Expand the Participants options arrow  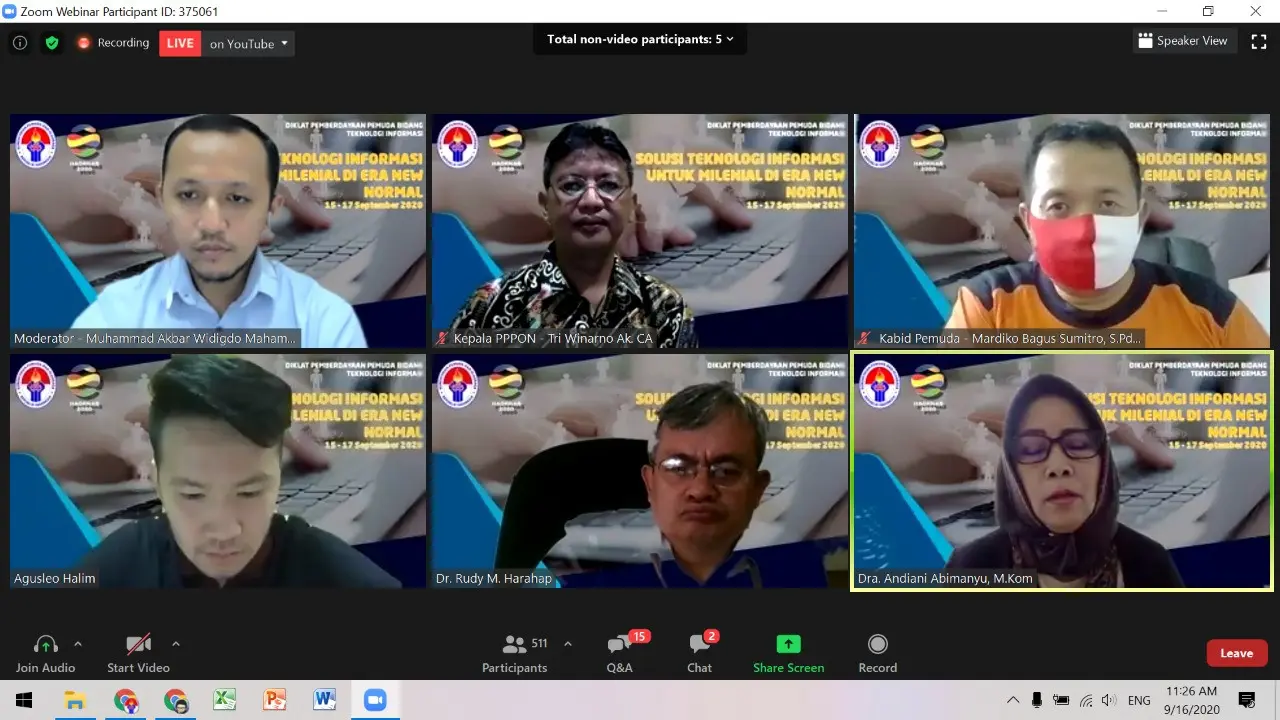tap(568, 644)
